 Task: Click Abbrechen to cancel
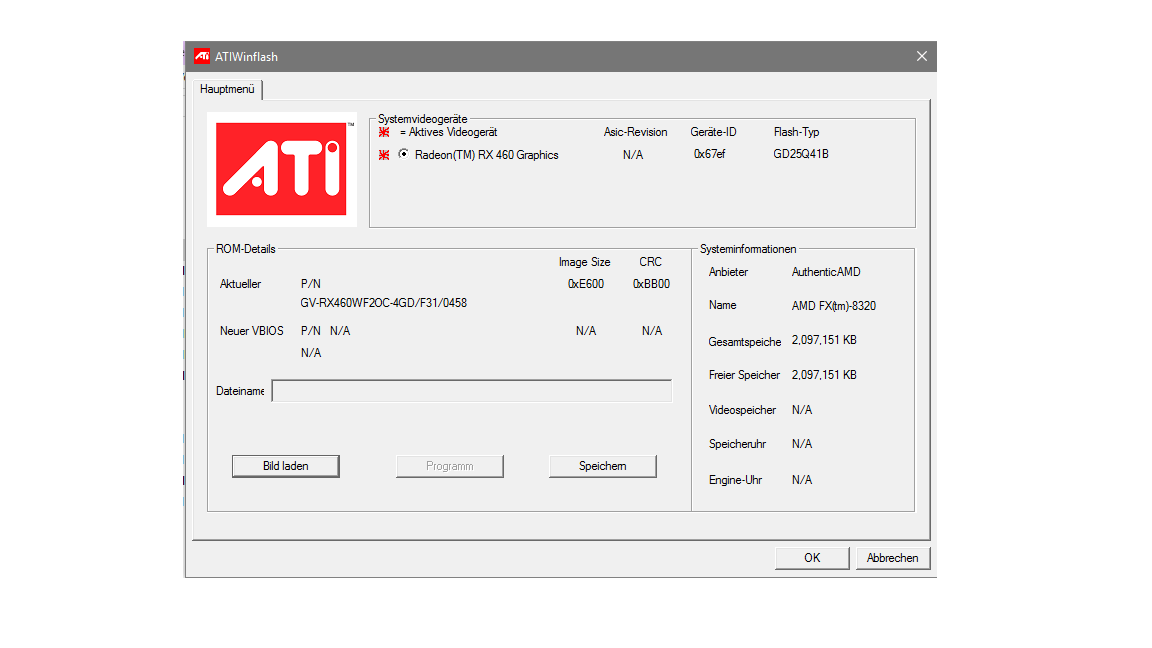(x=893, y=558)
